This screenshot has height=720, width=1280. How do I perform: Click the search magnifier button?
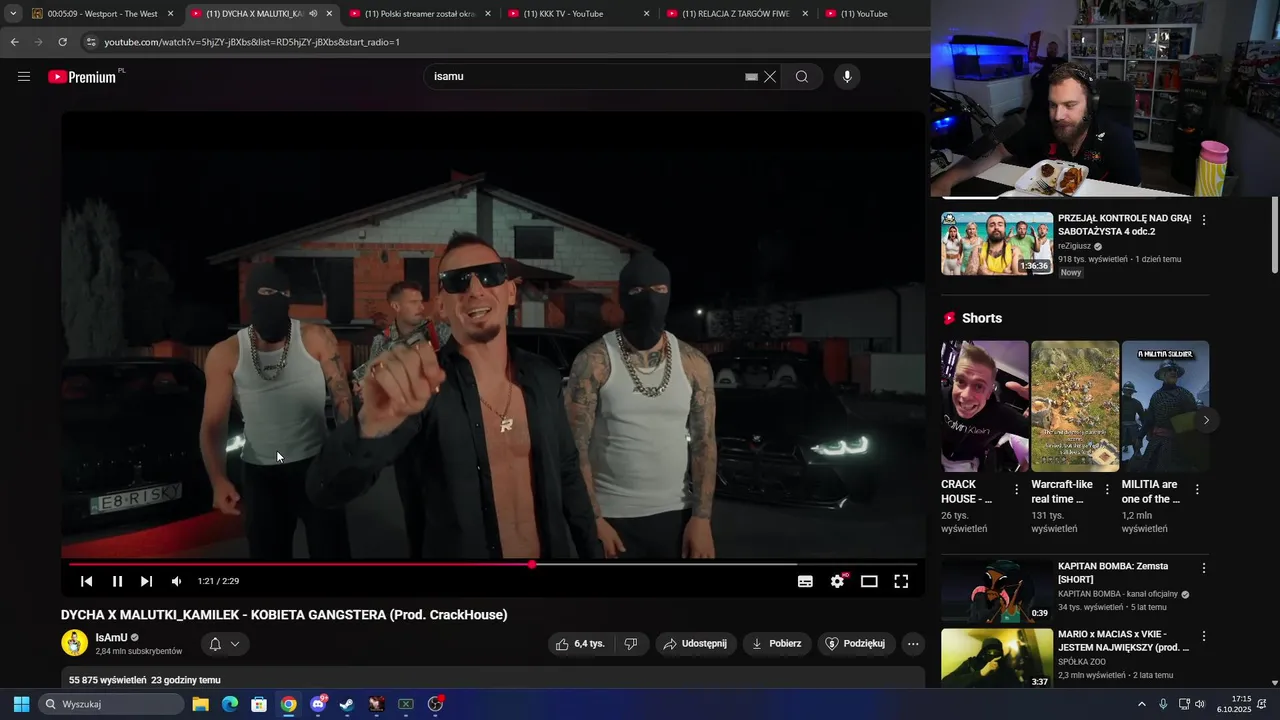802,77
